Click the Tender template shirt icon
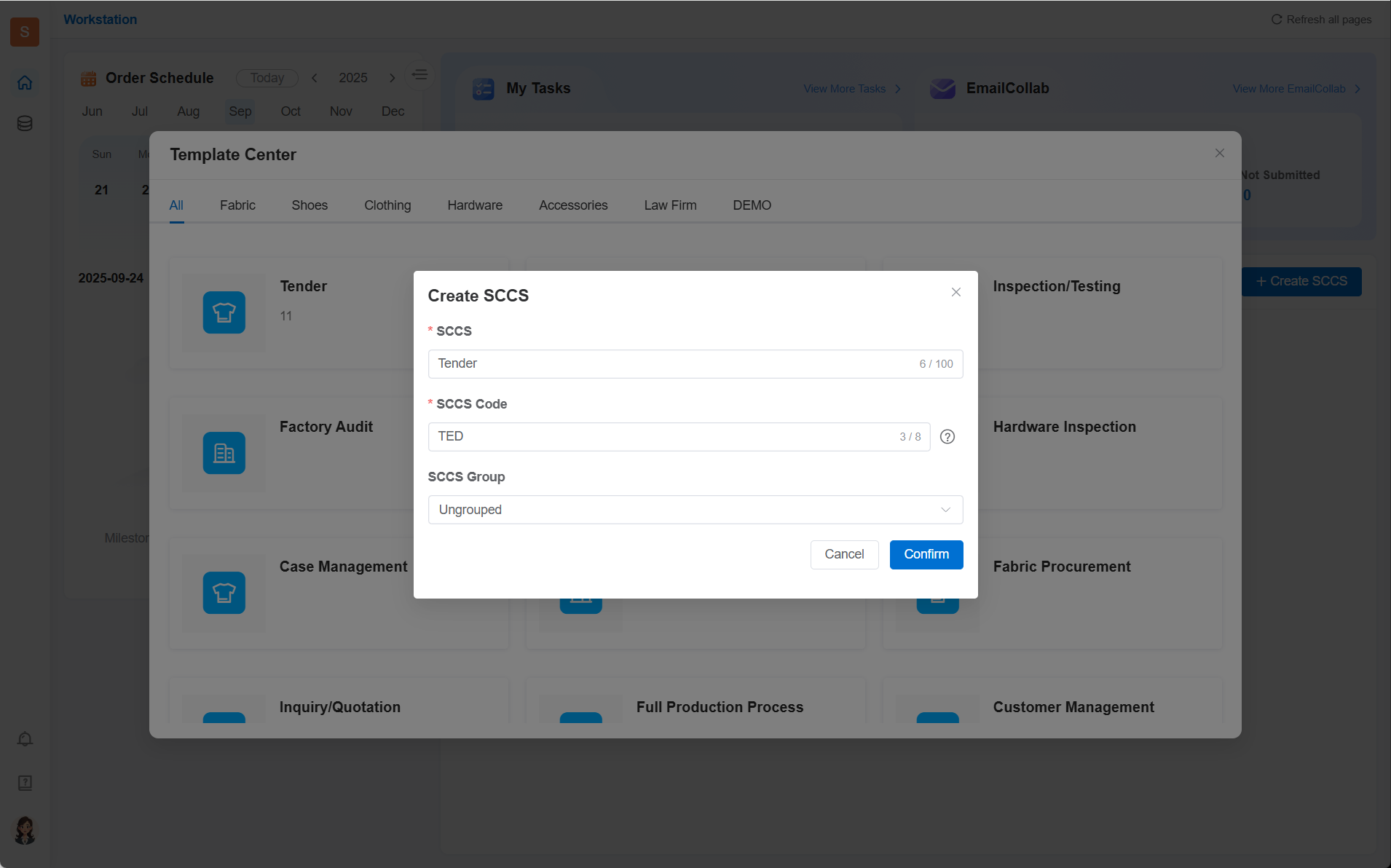This screenshot has width=1391, height=868. (x=224, y=312)
